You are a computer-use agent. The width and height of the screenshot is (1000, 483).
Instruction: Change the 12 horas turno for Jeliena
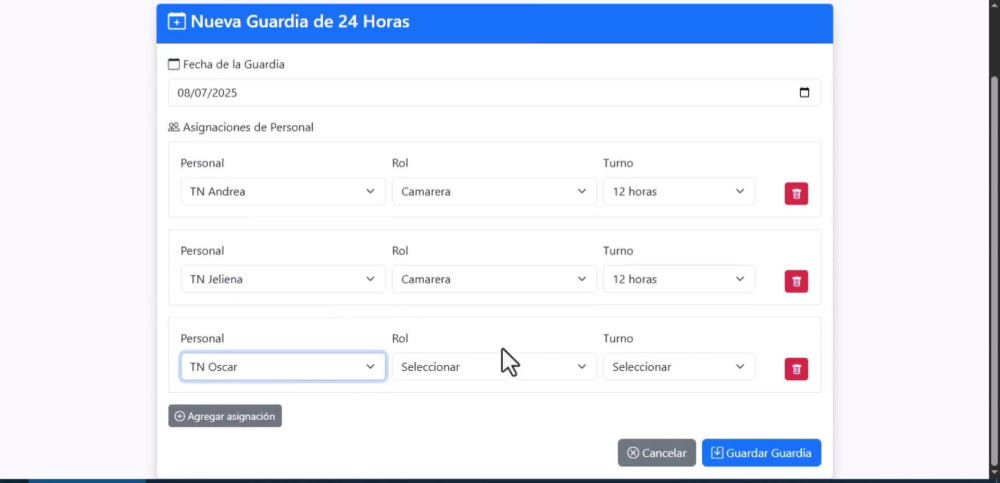(x=679, y=279)
